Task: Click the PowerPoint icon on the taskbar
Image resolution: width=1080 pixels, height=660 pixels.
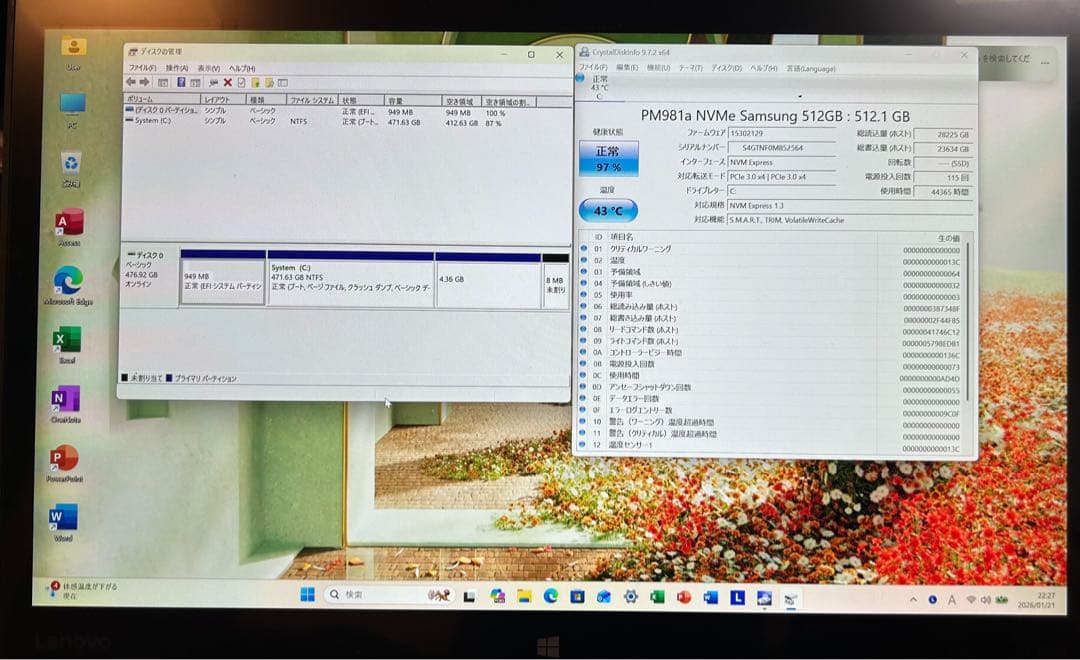Action: point(684,597)
